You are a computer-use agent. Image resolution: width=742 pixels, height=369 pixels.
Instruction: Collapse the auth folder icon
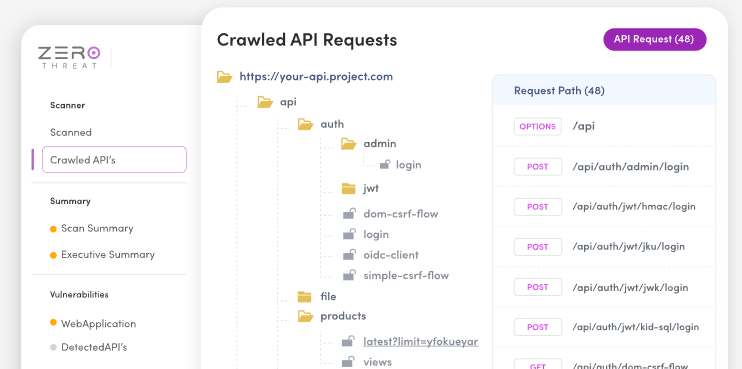coord(305,124)
